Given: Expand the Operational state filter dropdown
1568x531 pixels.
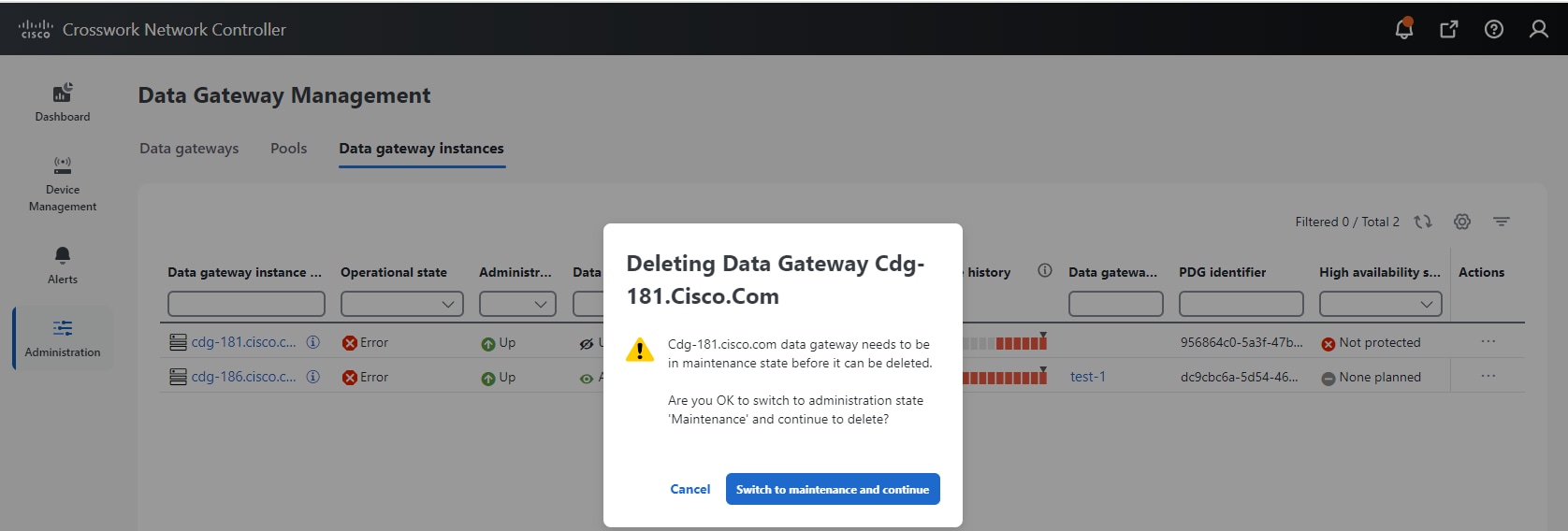Looking at the screenshot, I should 402,304.
